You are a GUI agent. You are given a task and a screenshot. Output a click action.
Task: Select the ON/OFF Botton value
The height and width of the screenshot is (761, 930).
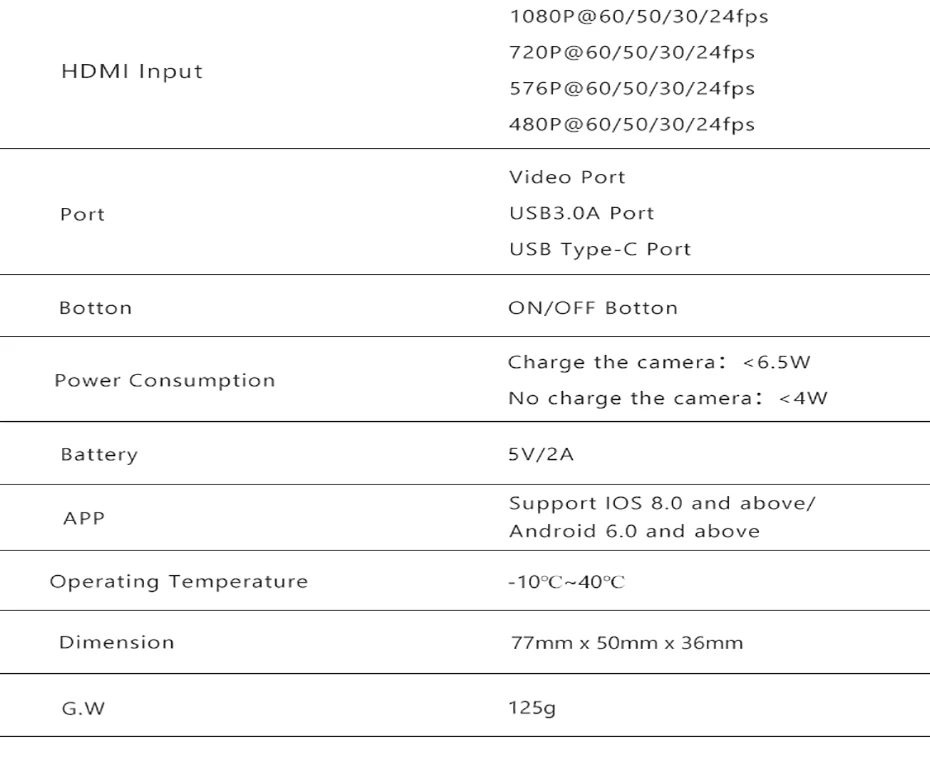coord(593,308)
